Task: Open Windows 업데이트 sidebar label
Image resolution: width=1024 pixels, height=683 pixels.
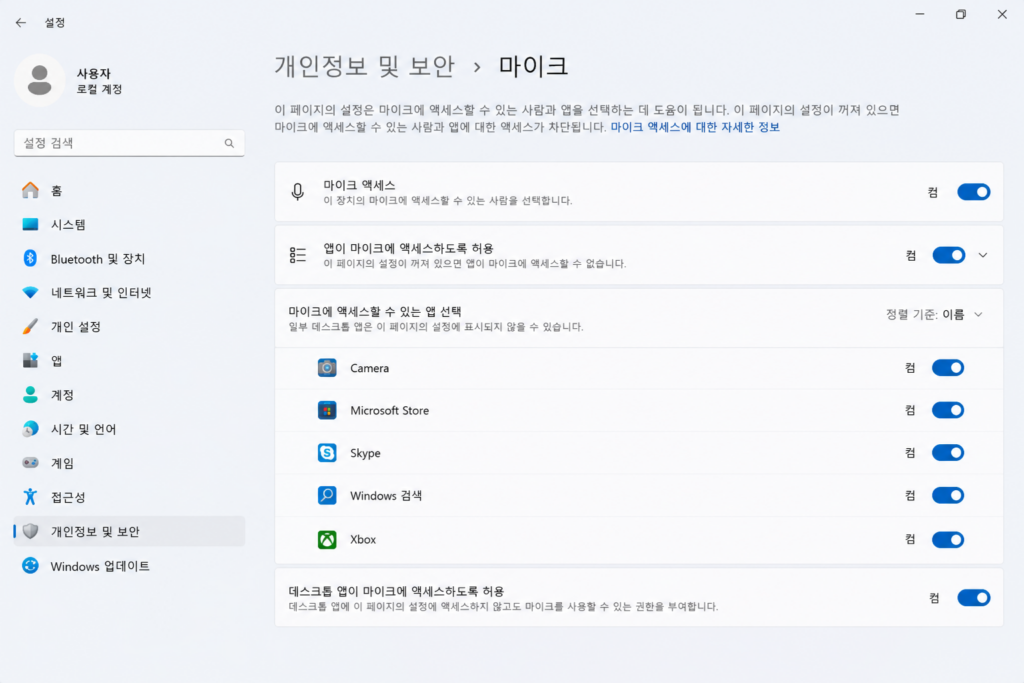Action: click(100, 566)
